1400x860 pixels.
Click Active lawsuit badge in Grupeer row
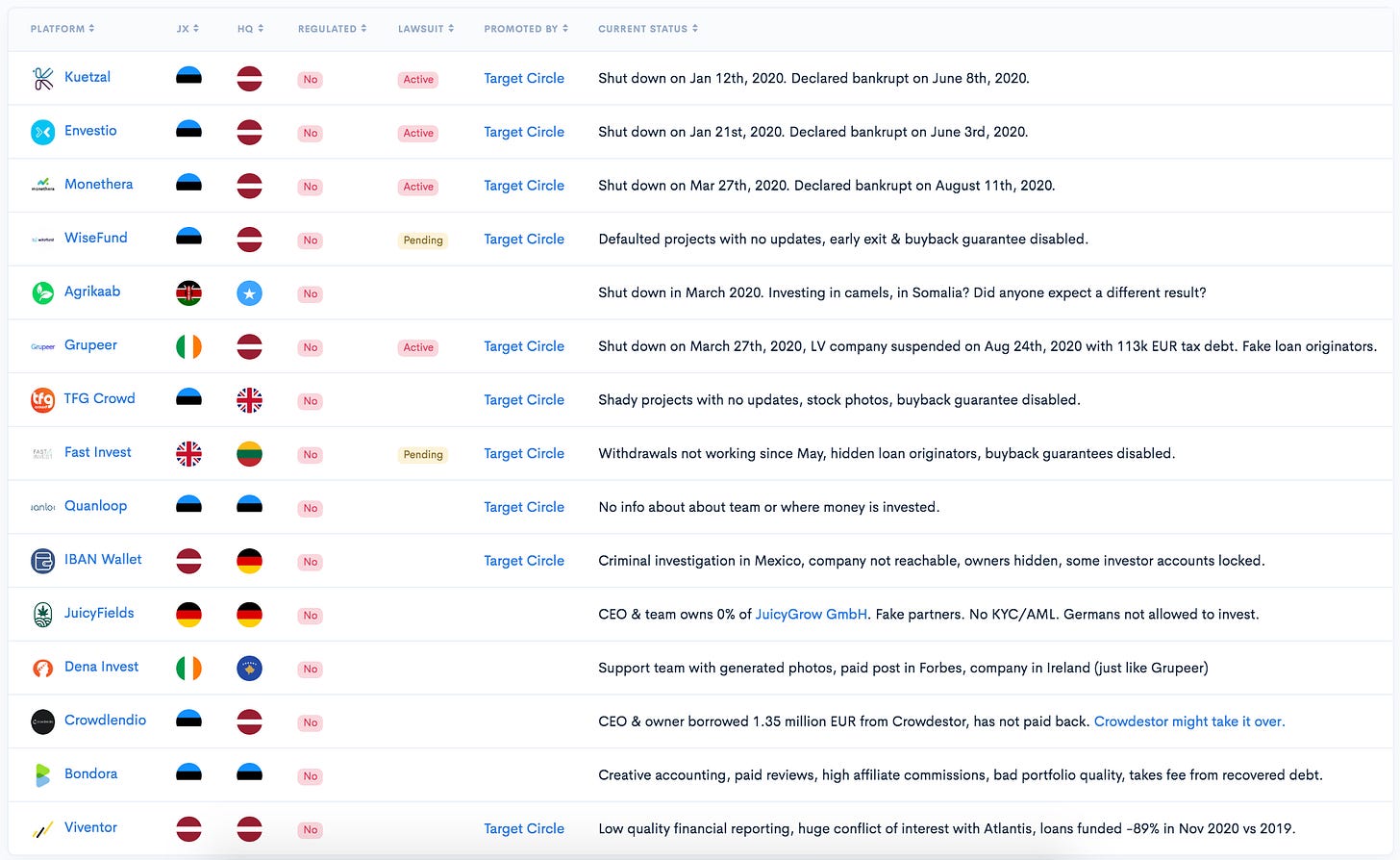[x=418, y=347]
